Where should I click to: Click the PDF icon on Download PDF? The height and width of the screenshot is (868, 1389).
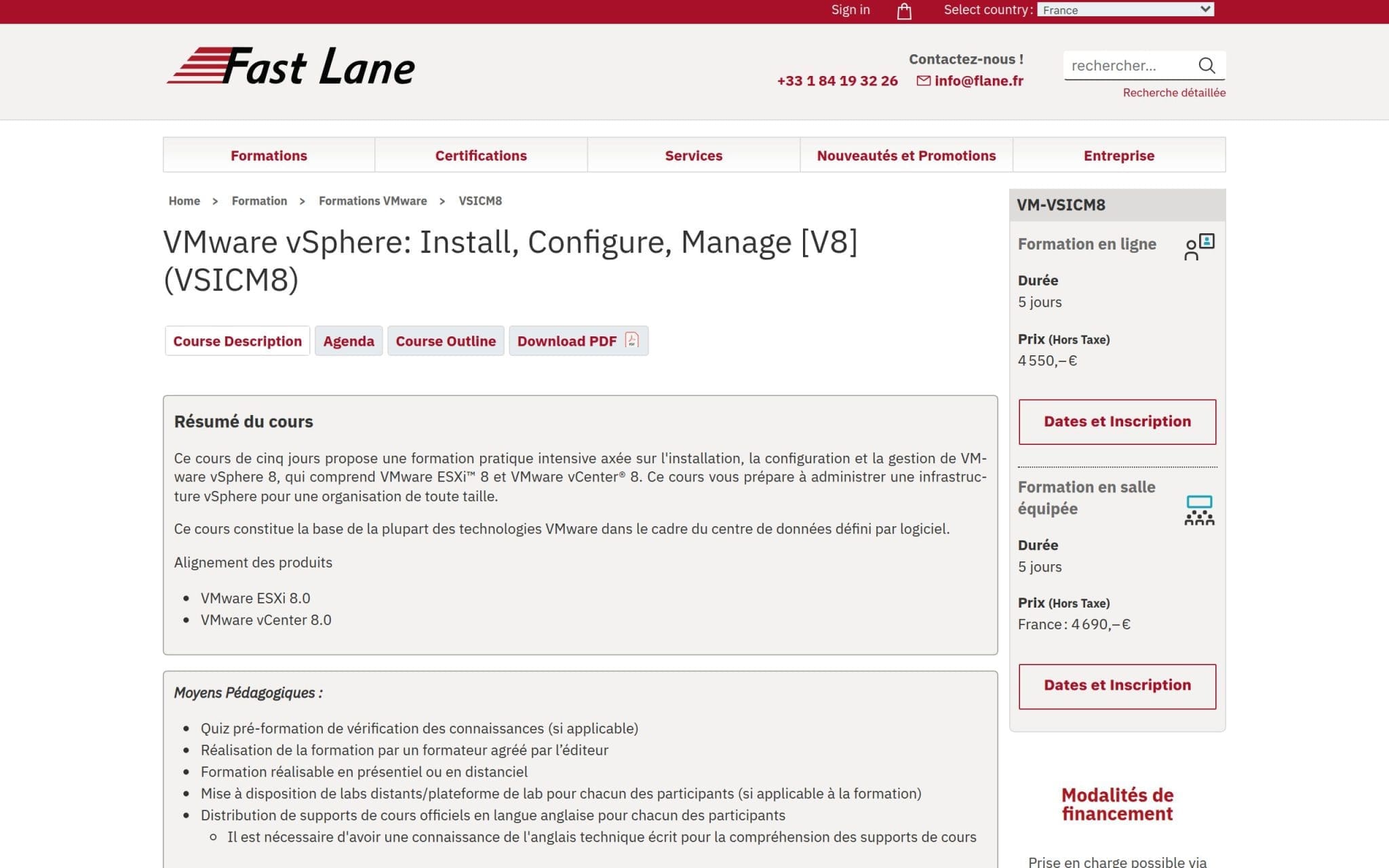(x=631, y=340)
